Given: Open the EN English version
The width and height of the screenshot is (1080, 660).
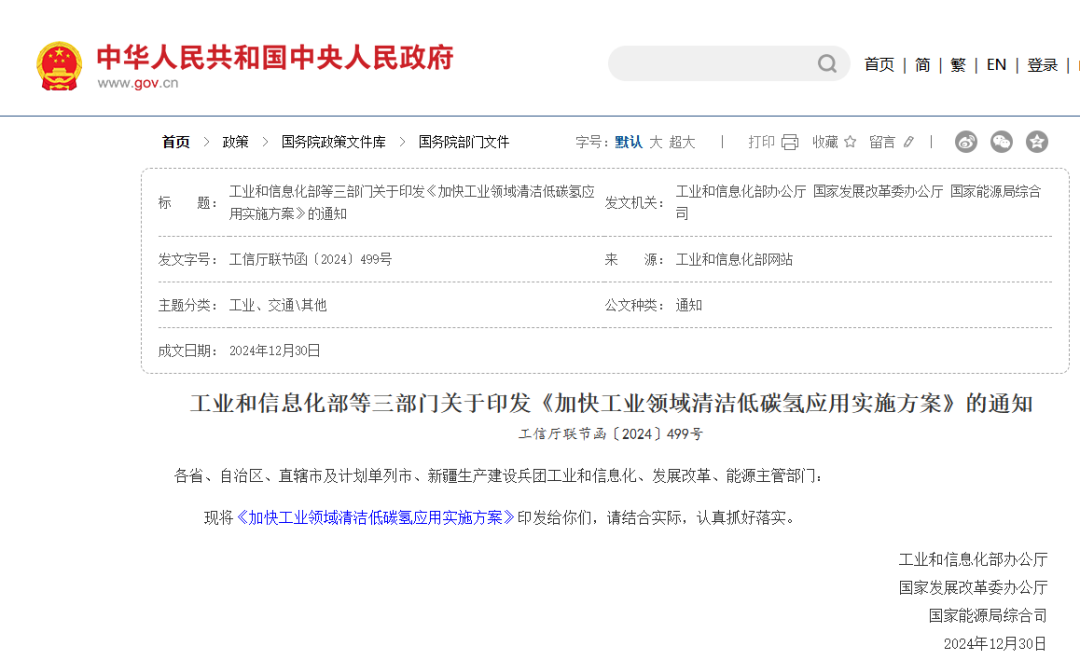Looking at the screenshot, I should tap(996, 65).
